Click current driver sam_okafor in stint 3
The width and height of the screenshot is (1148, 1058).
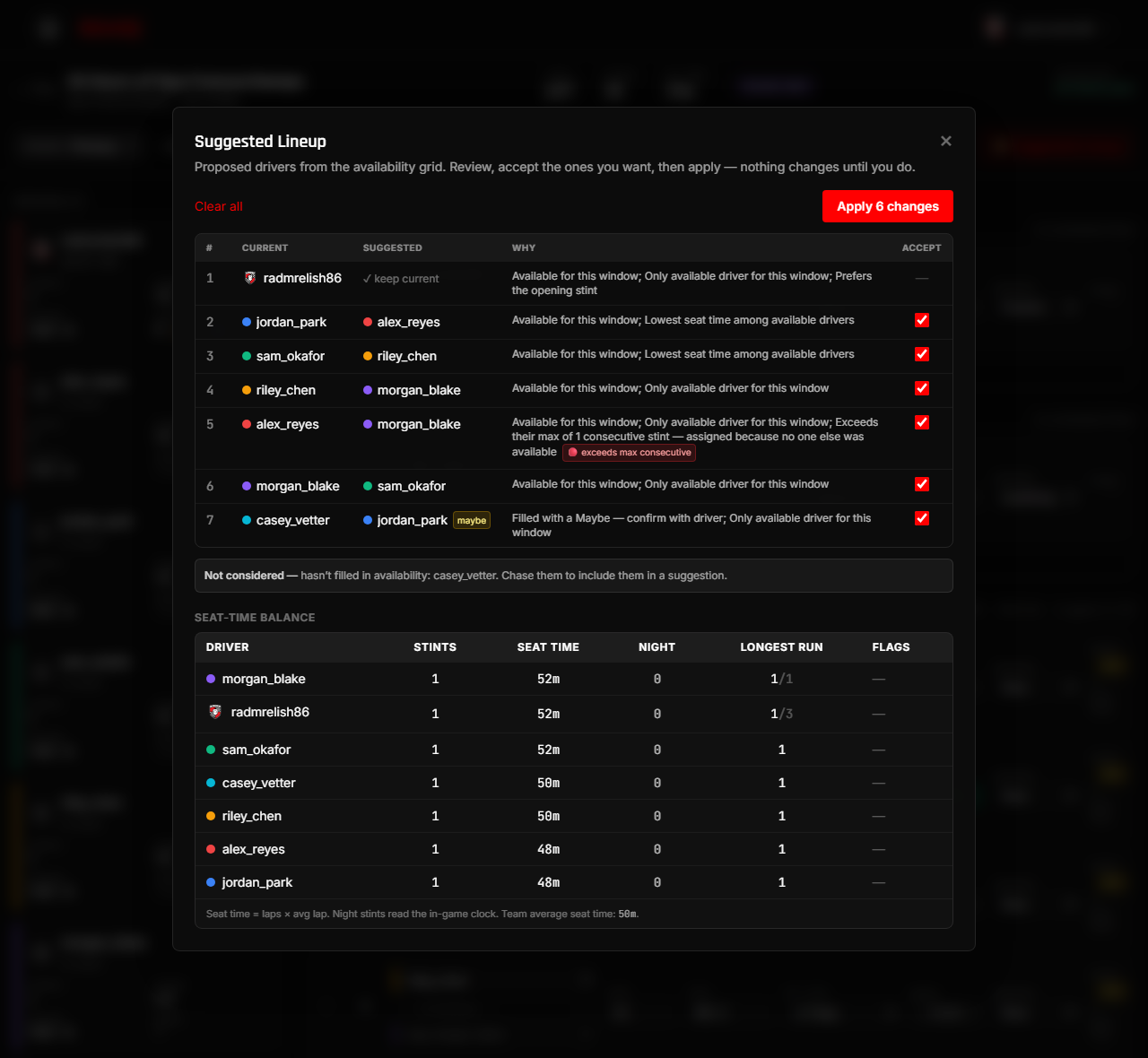[283, 356]
